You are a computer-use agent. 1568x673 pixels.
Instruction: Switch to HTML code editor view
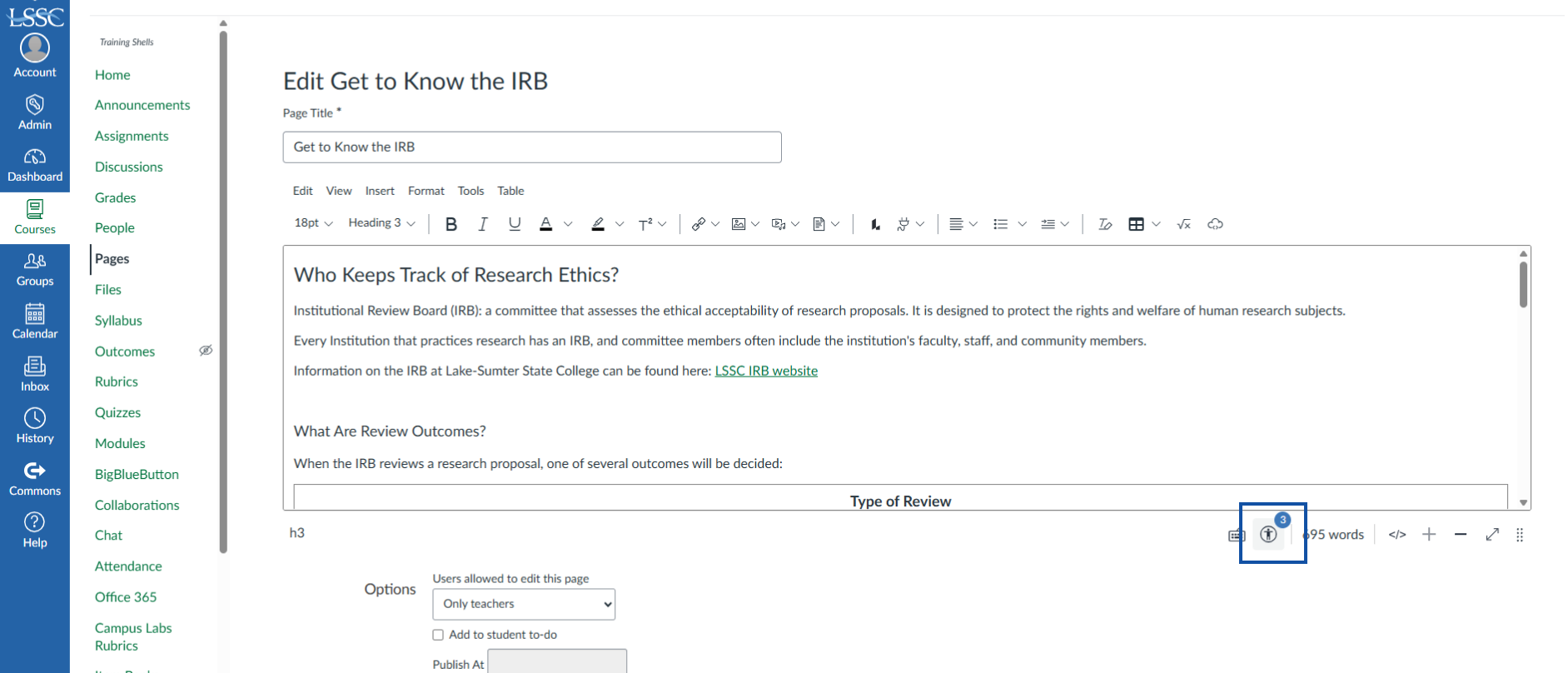1397,535
